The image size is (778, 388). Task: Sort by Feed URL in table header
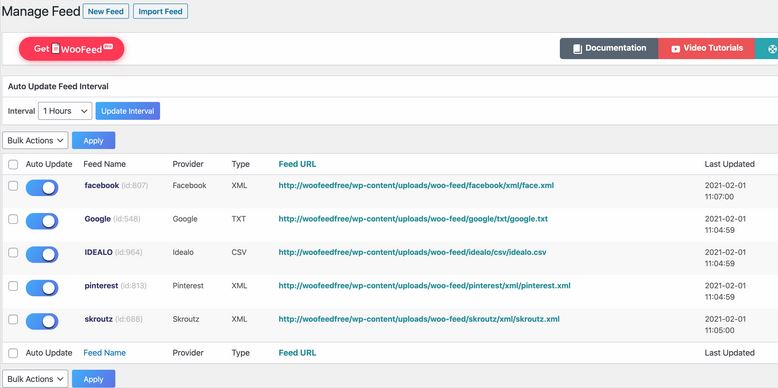coord(297,164)
